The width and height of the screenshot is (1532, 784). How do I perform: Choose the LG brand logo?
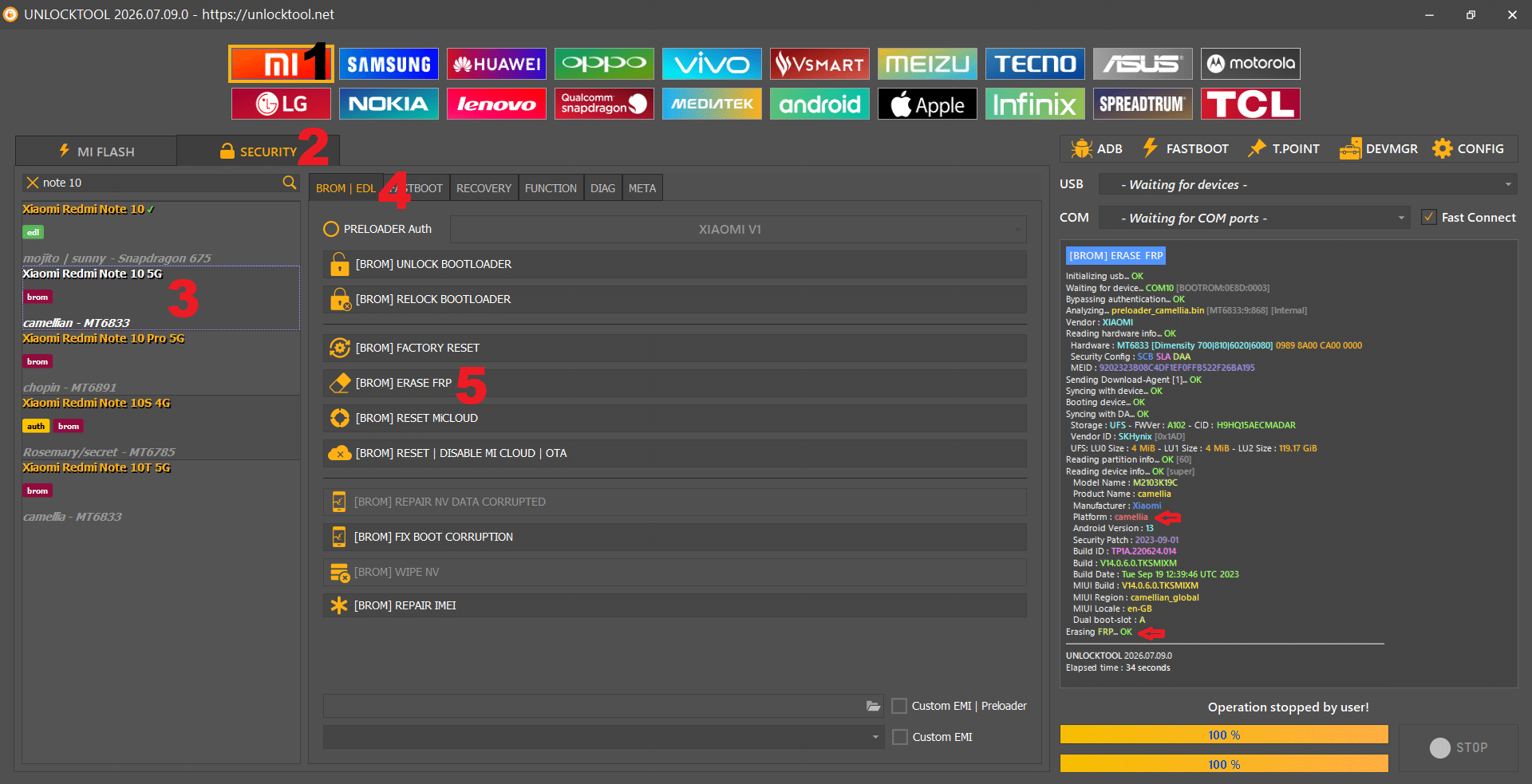[x=281, y=104]
